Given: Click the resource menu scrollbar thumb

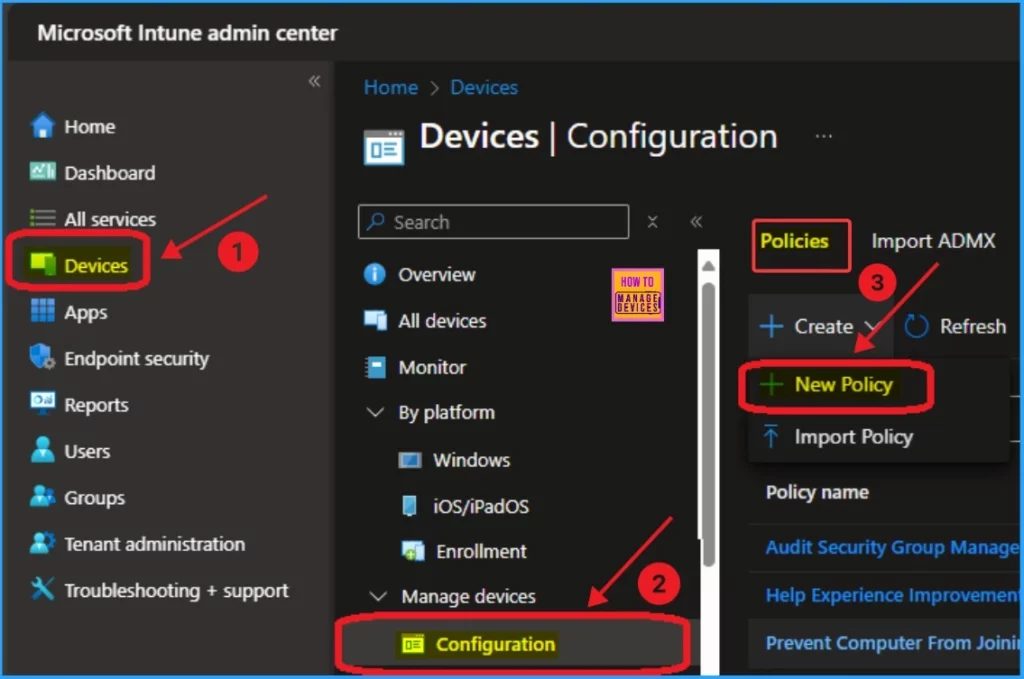Looking at the screenshot, I should tap(709, 424).
